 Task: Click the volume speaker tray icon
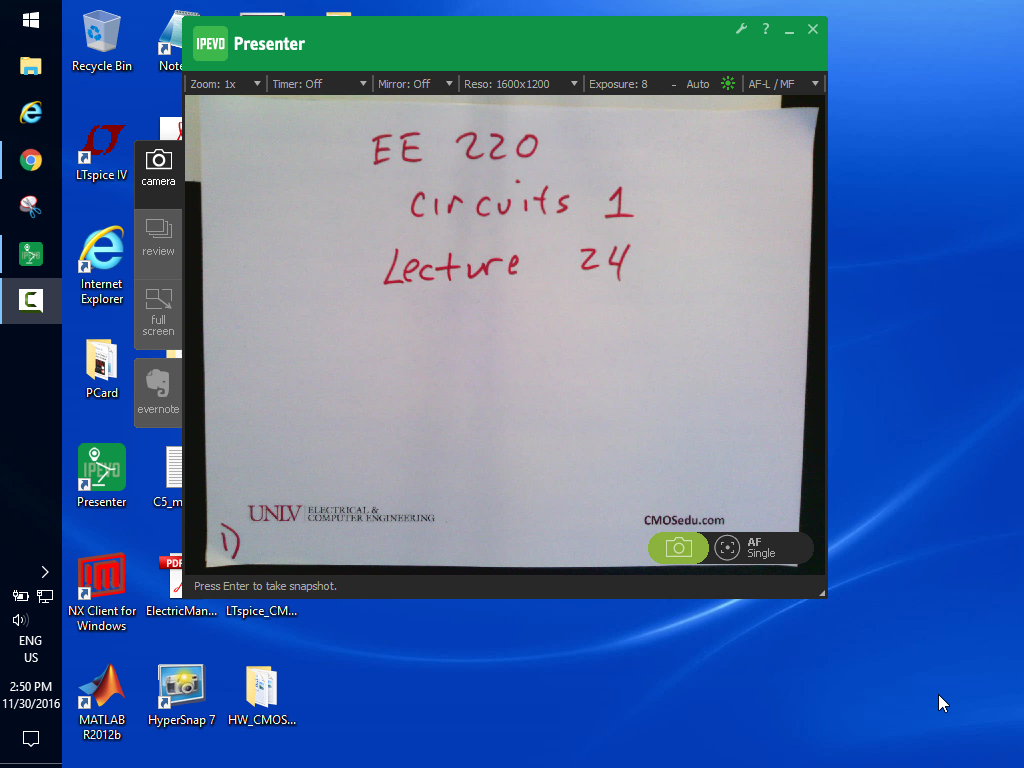(x=20, y=620)
